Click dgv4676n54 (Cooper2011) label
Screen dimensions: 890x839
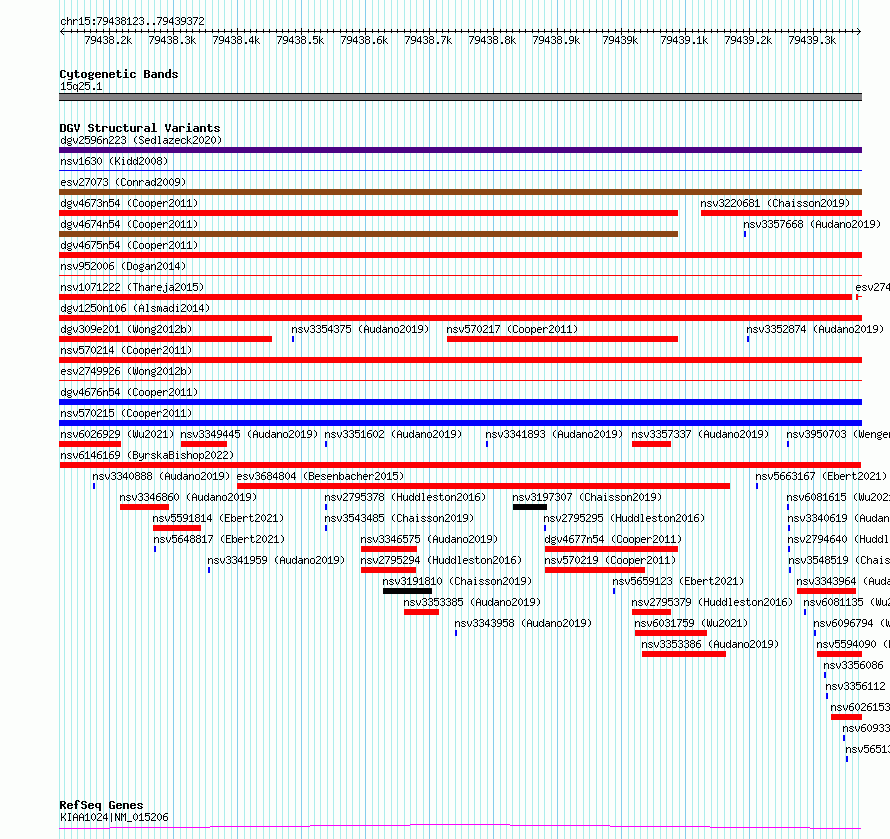click(x=129, y=392)
